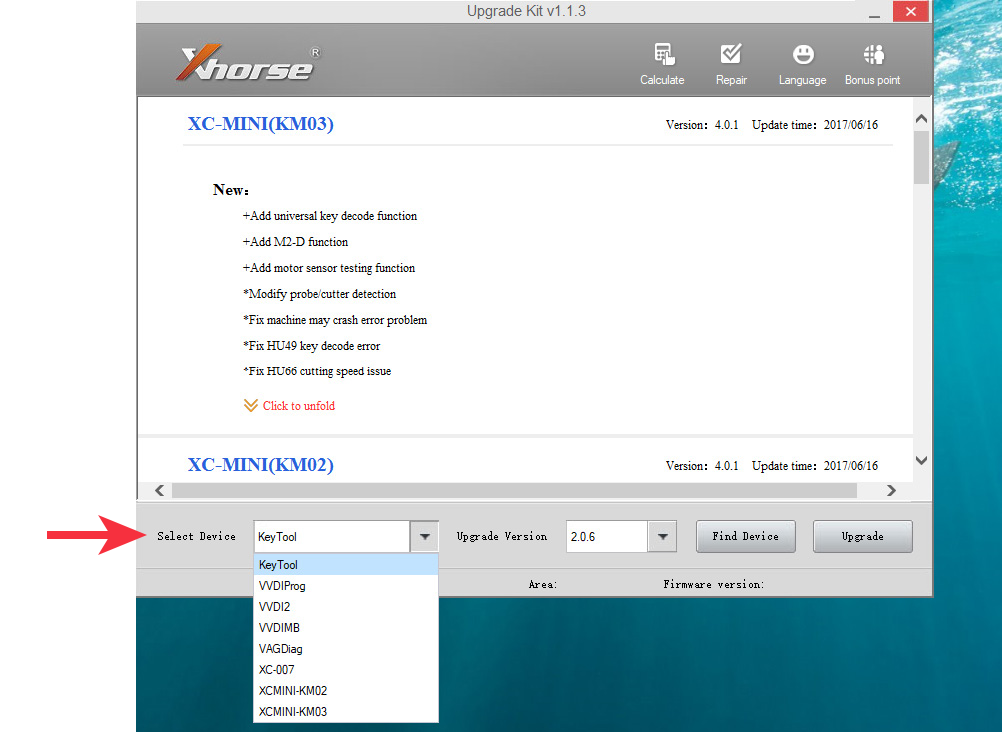Click the Upgrade button

pyautogui.click(x=863, y=536)
